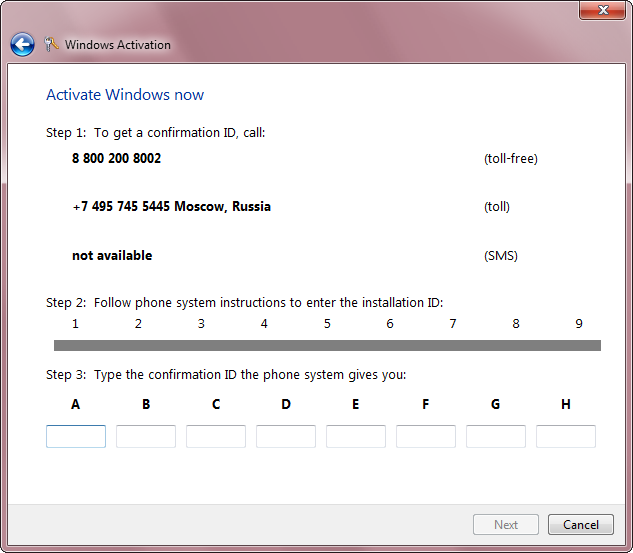This screenshot has height=553, width=633.
Task: Click the Step 2 instruction text
Action: pyautogui.click(x=245, y=303)
